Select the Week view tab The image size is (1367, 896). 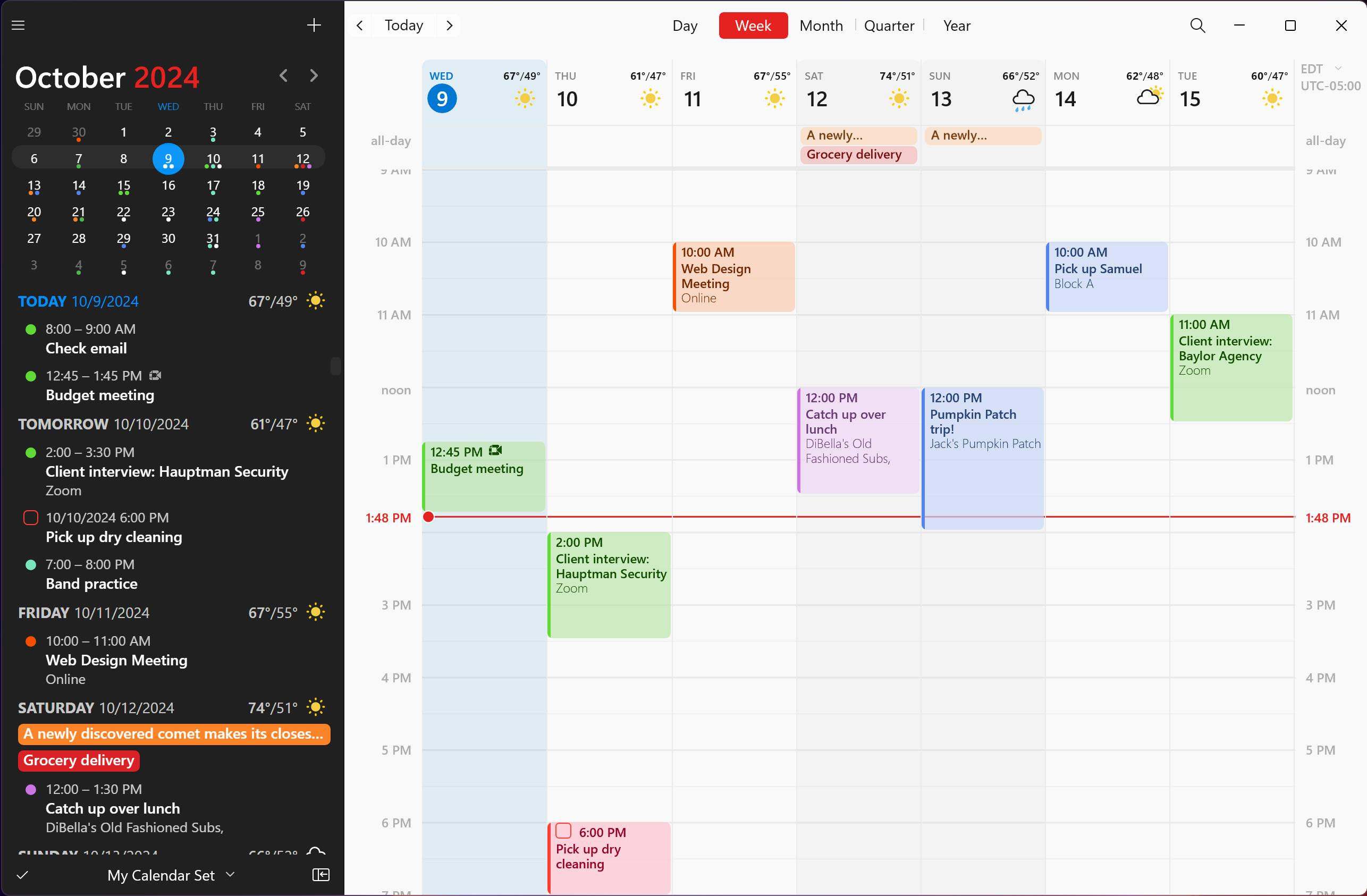753,26
